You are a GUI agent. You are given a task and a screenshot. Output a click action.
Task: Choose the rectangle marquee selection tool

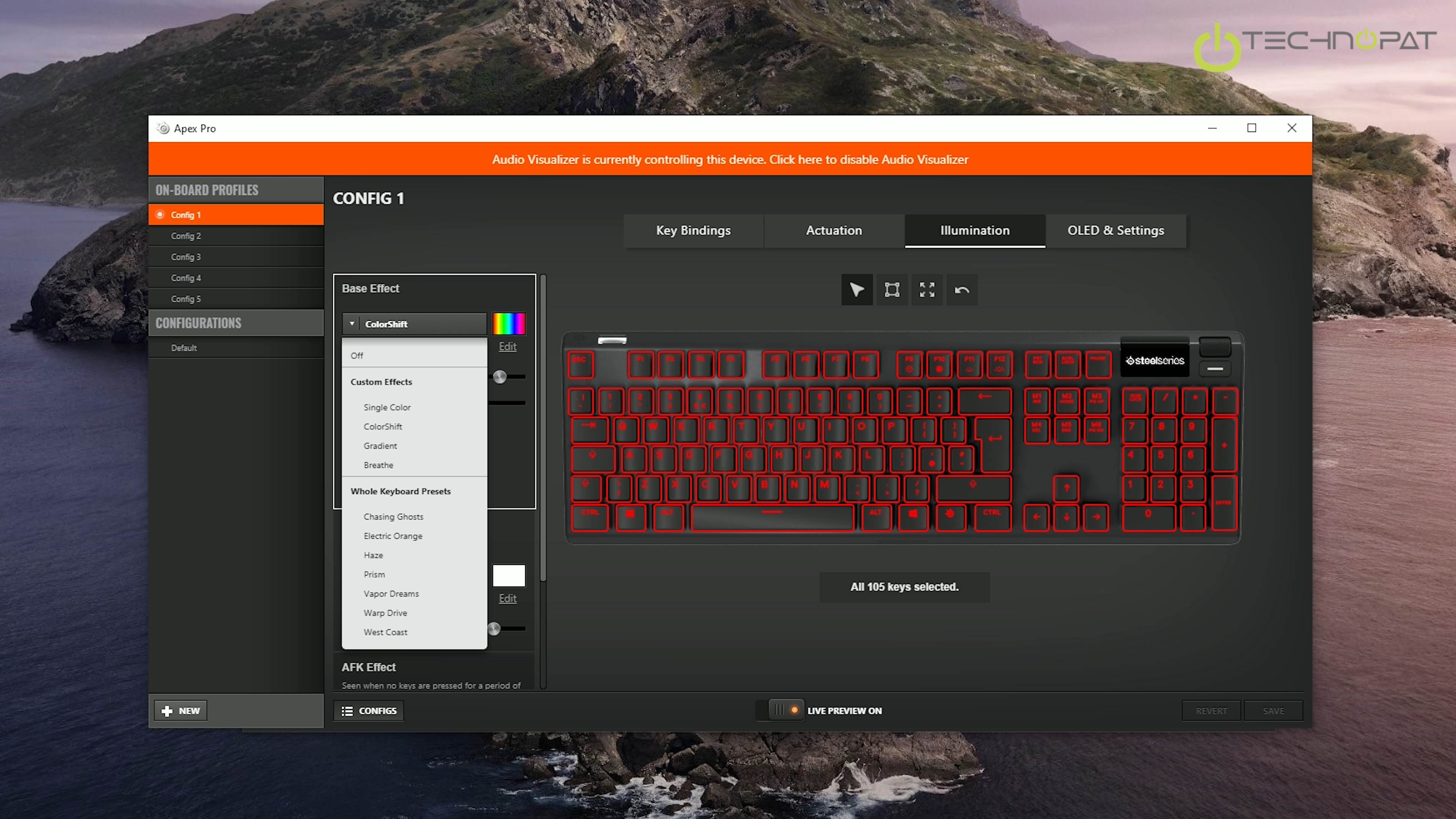(x=892, y=290)
